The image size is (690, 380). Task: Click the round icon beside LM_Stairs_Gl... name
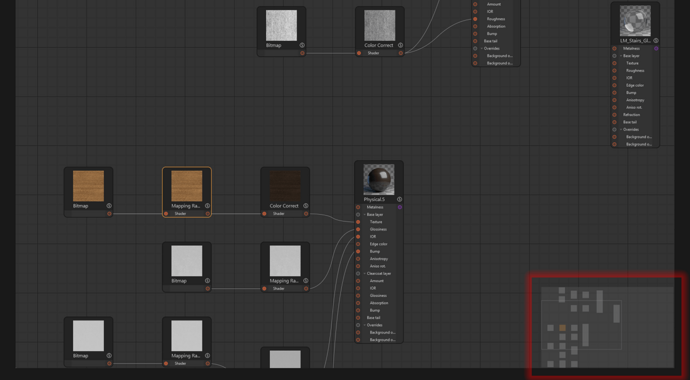point(656,40)
